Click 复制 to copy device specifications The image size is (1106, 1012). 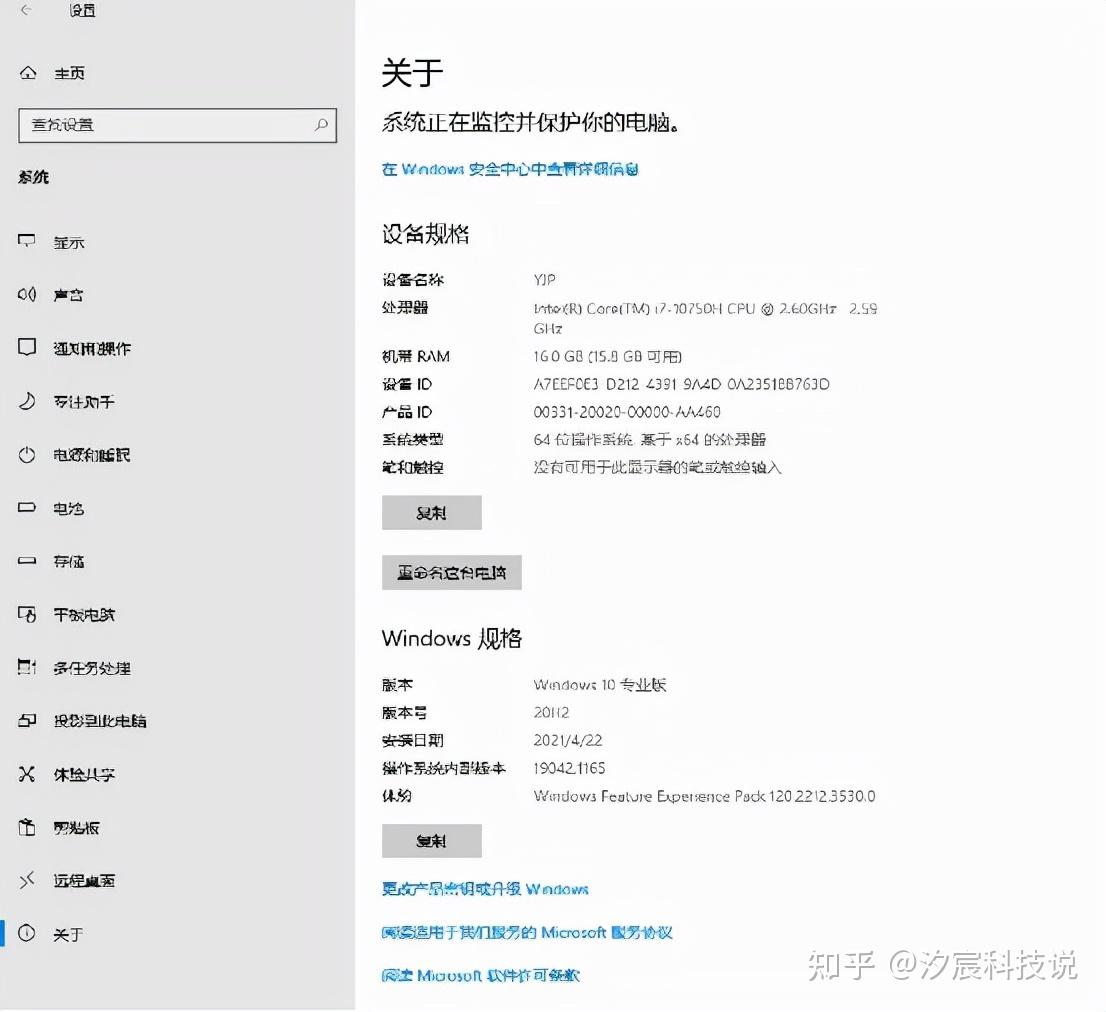pos(431,512)
